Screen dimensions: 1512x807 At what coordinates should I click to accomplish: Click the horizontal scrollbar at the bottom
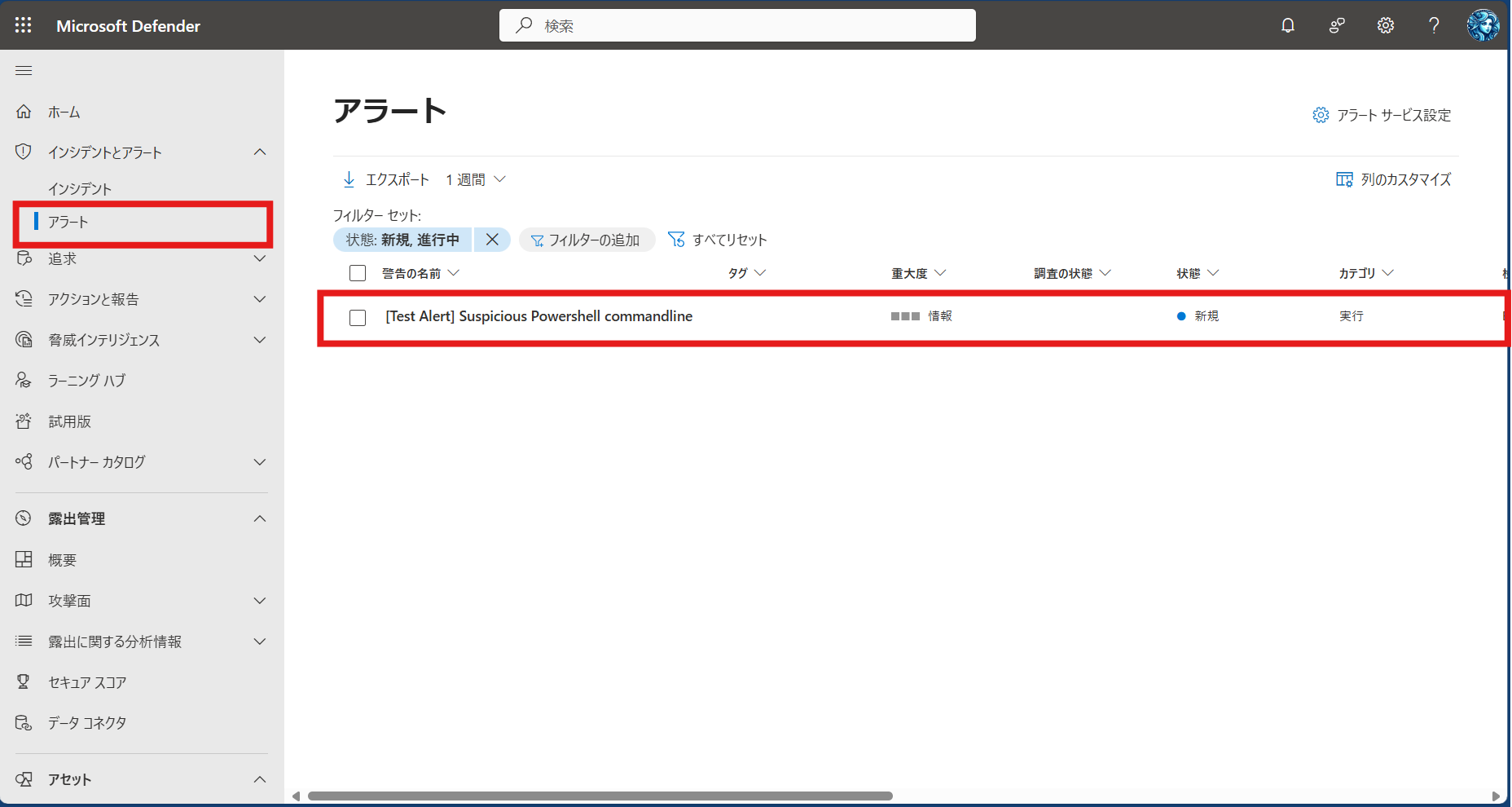600,796
